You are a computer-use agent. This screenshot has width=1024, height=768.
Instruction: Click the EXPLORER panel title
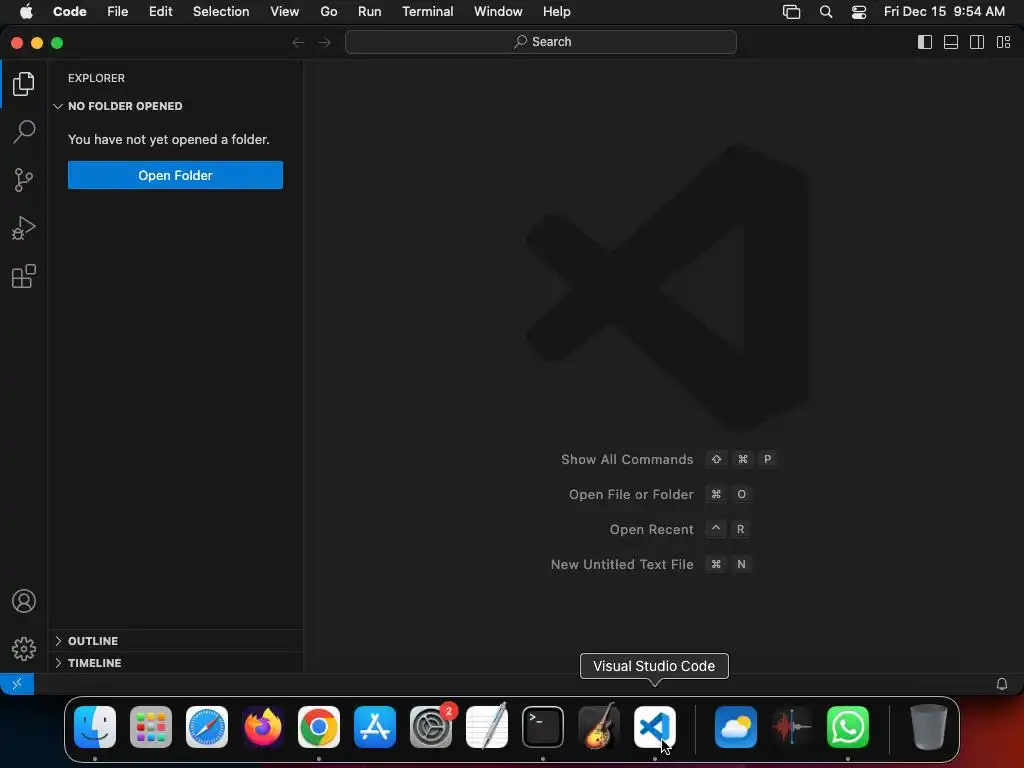click(x=97, y=78)
